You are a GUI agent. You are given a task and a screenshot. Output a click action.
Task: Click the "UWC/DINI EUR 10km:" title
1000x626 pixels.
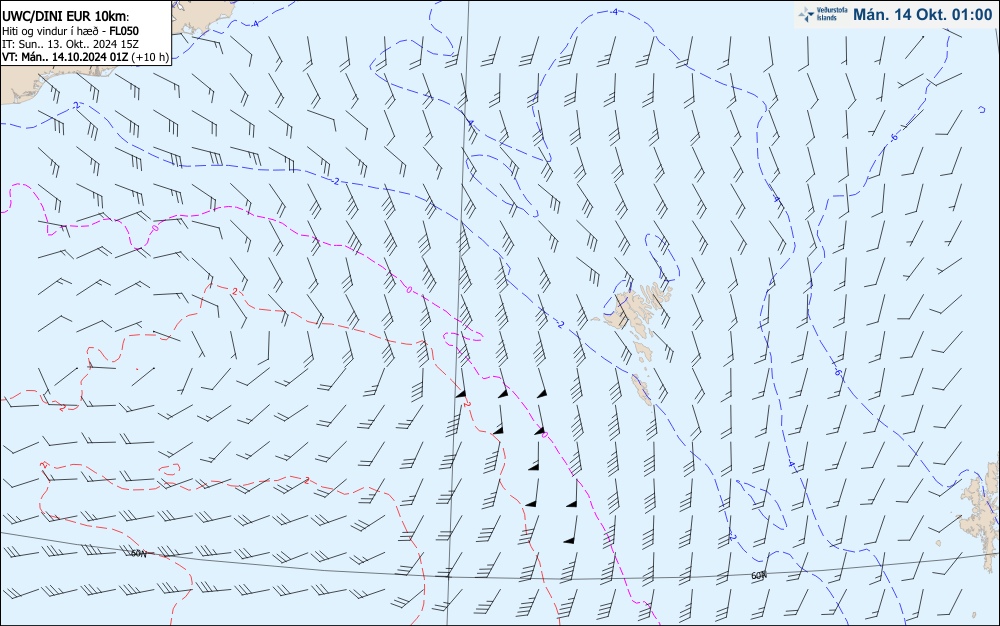66,17
